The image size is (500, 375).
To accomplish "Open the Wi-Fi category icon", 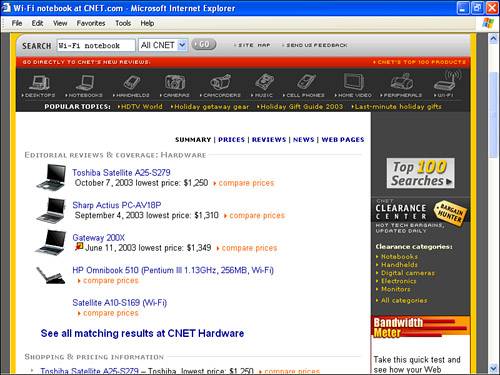I will (447, 81).
